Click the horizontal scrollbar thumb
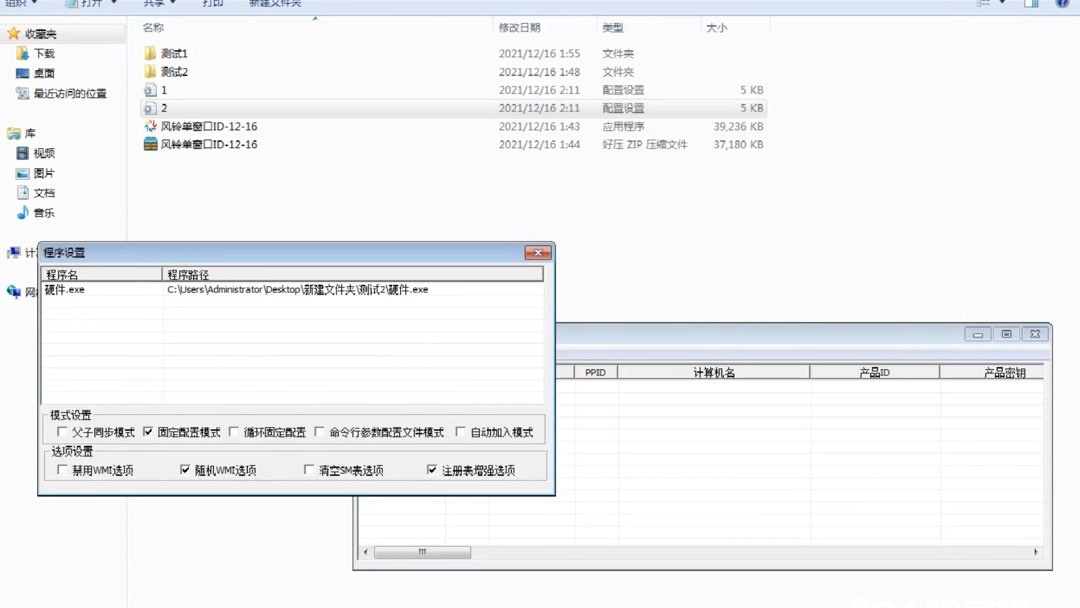This screenshot has height=608, width=1080. coord(421,552)
